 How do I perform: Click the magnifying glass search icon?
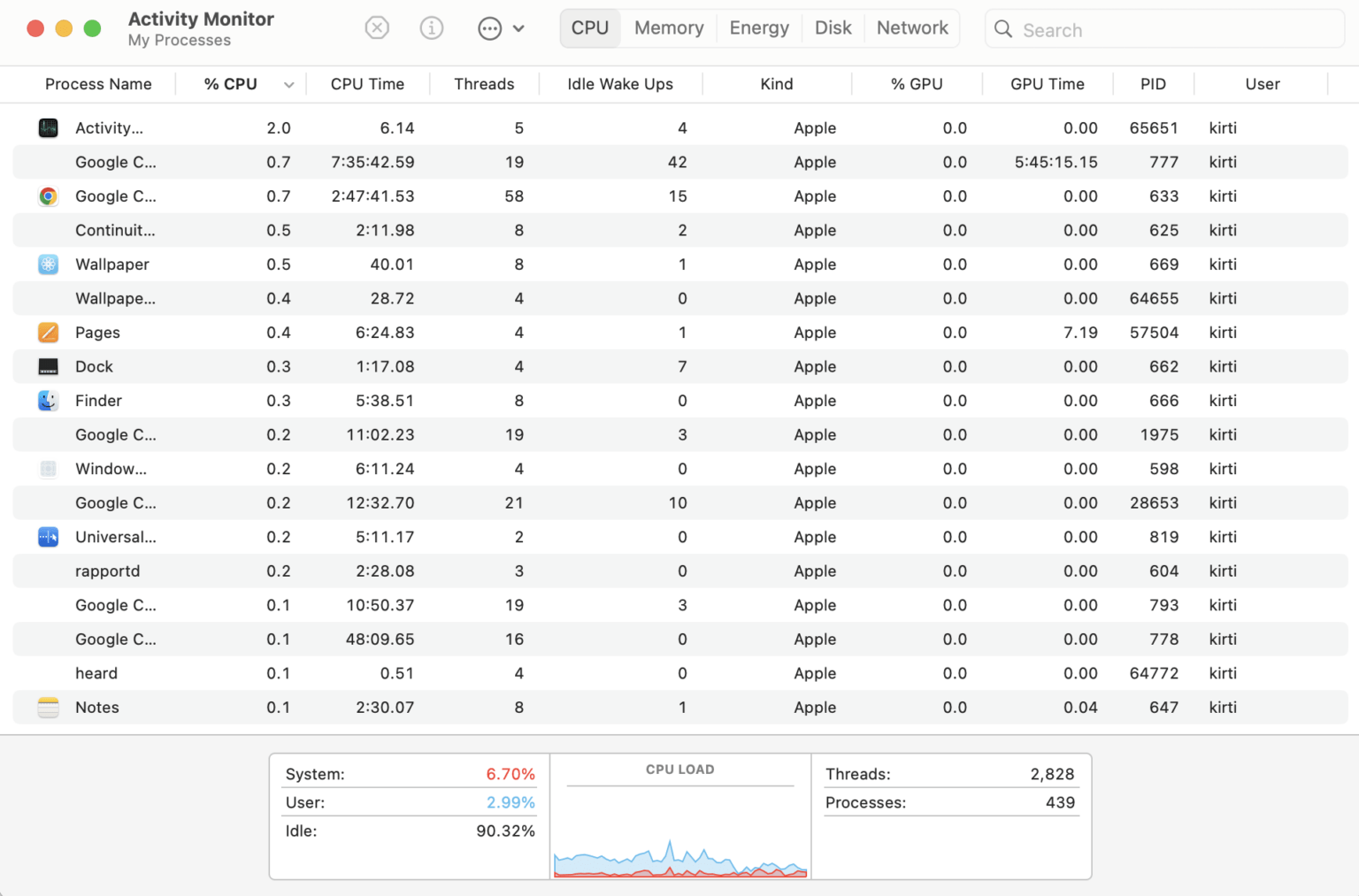1003,29
